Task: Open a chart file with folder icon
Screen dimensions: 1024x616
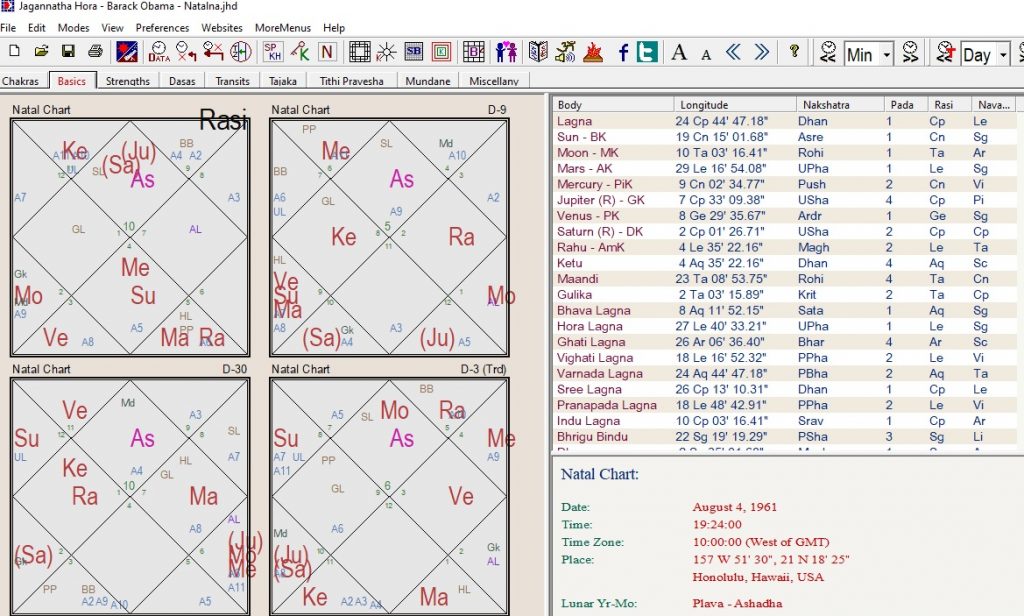Action: click(x=41, y=51)
